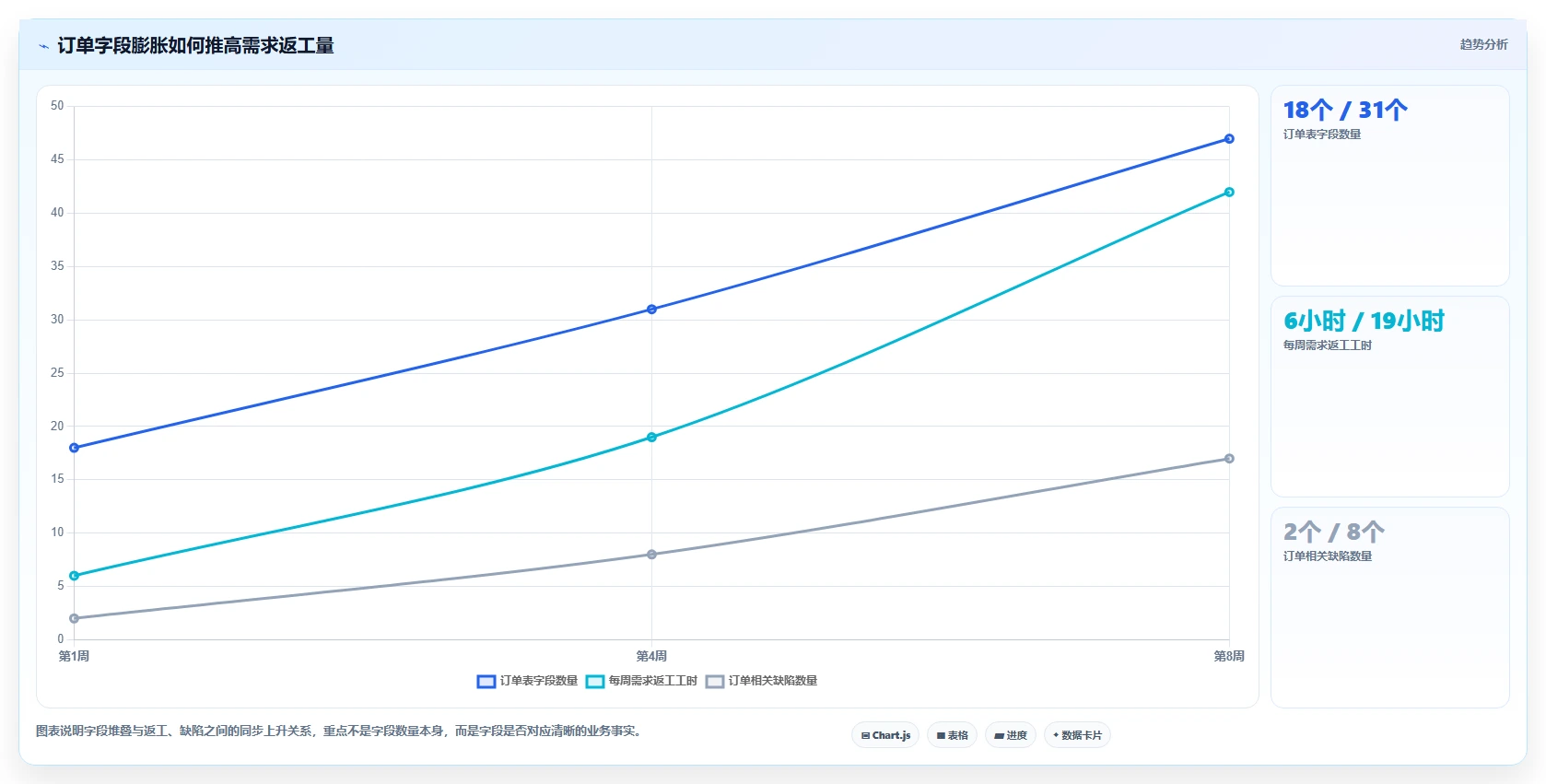Toggle the 订单表字段数量 legend item

point(527,681)
